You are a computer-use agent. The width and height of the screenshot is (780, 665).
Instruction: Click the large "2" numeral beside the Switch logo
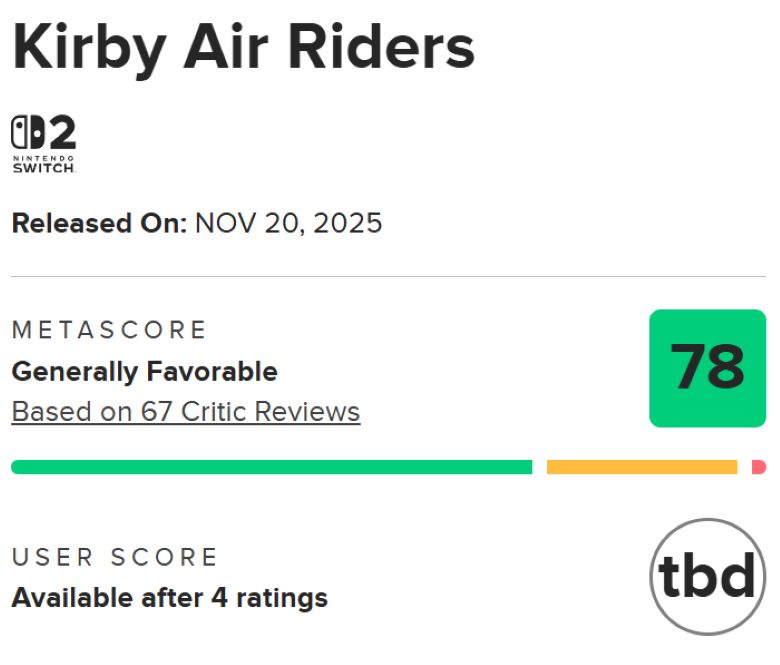click(62, 133)
